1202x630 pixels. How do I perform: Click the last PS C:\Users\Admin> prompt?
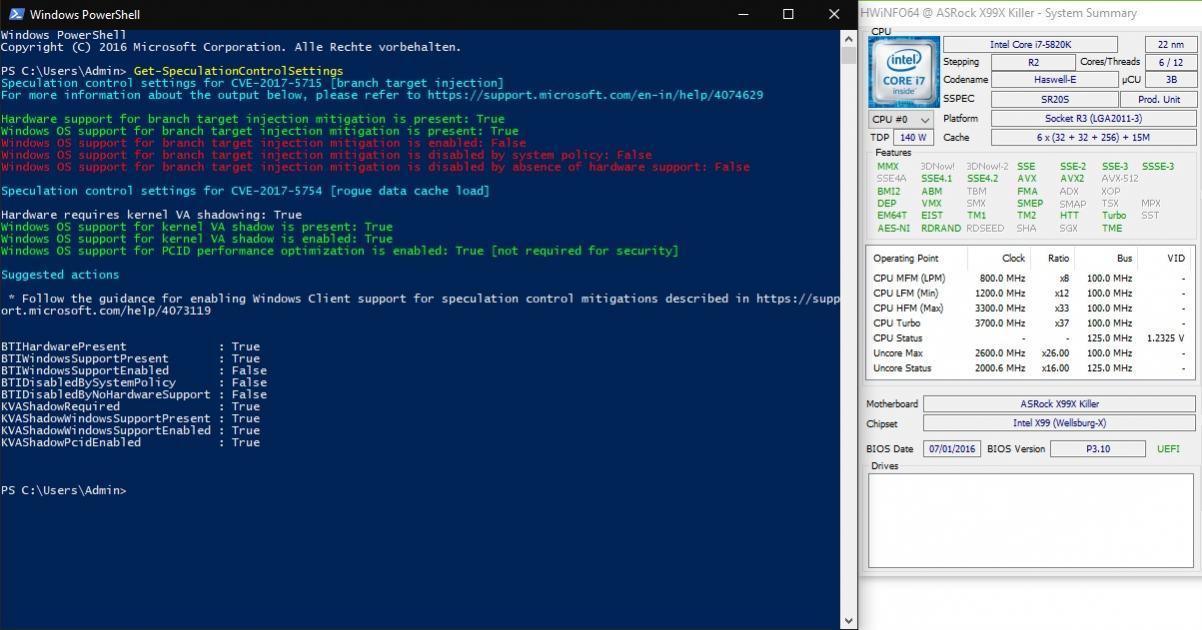pos(64,490)
